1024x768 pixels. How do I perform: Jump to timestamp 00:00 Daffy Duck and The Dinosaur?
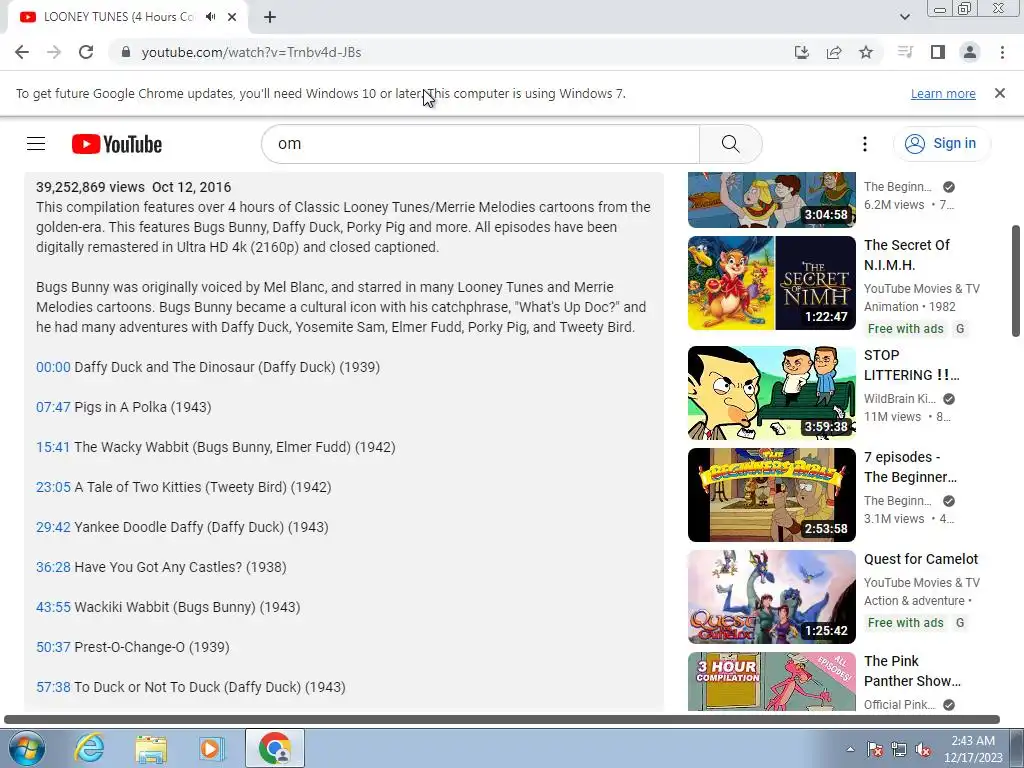[x=53, y=367]
